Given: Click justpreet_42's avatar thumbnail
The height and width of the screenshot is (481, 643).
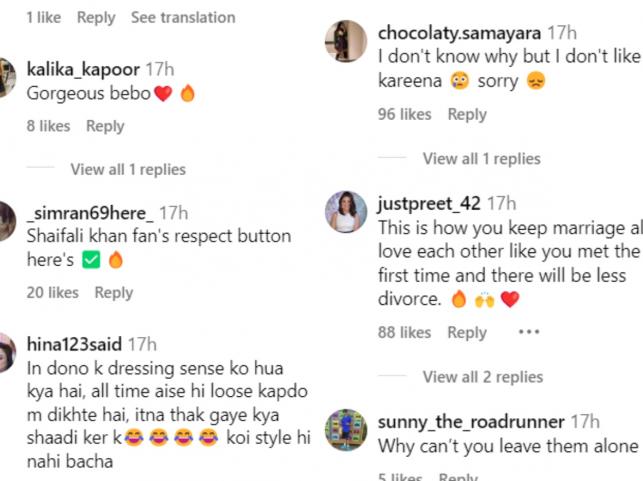Looking at the screenshot, I should [346, 211].
